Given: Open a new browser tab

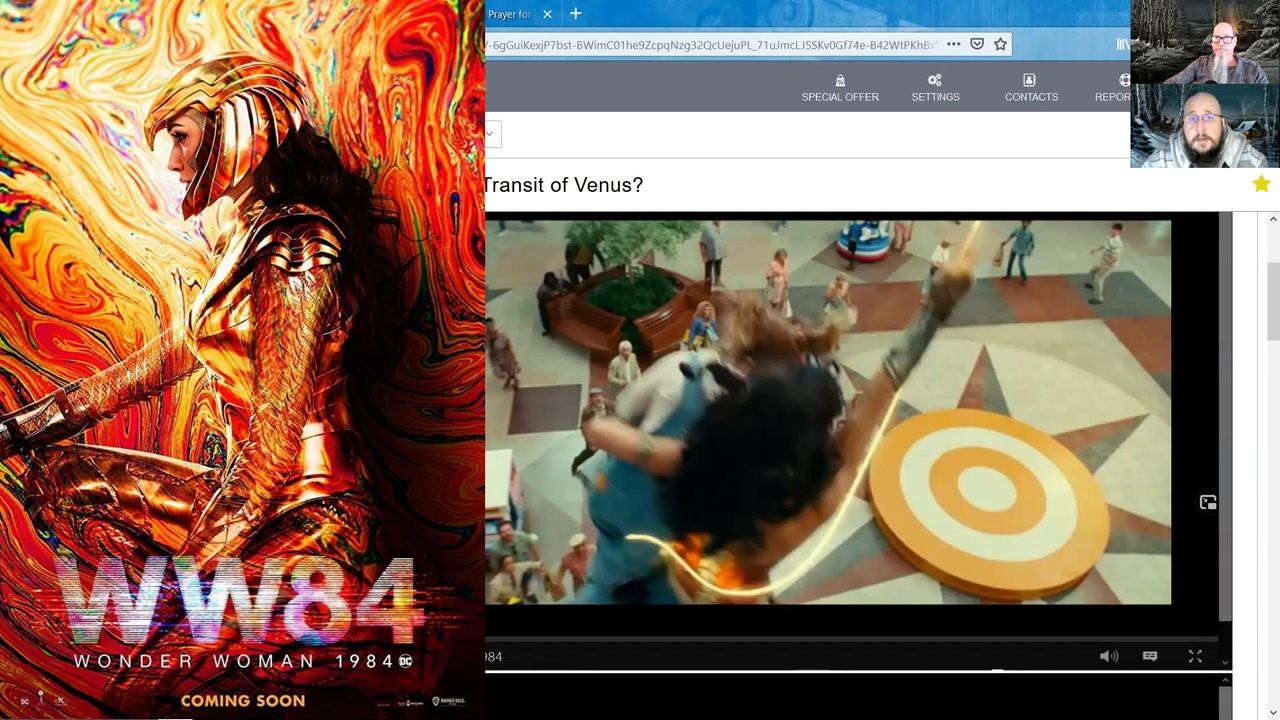Looking at the screenshot, I should click(x=575, y=14).
